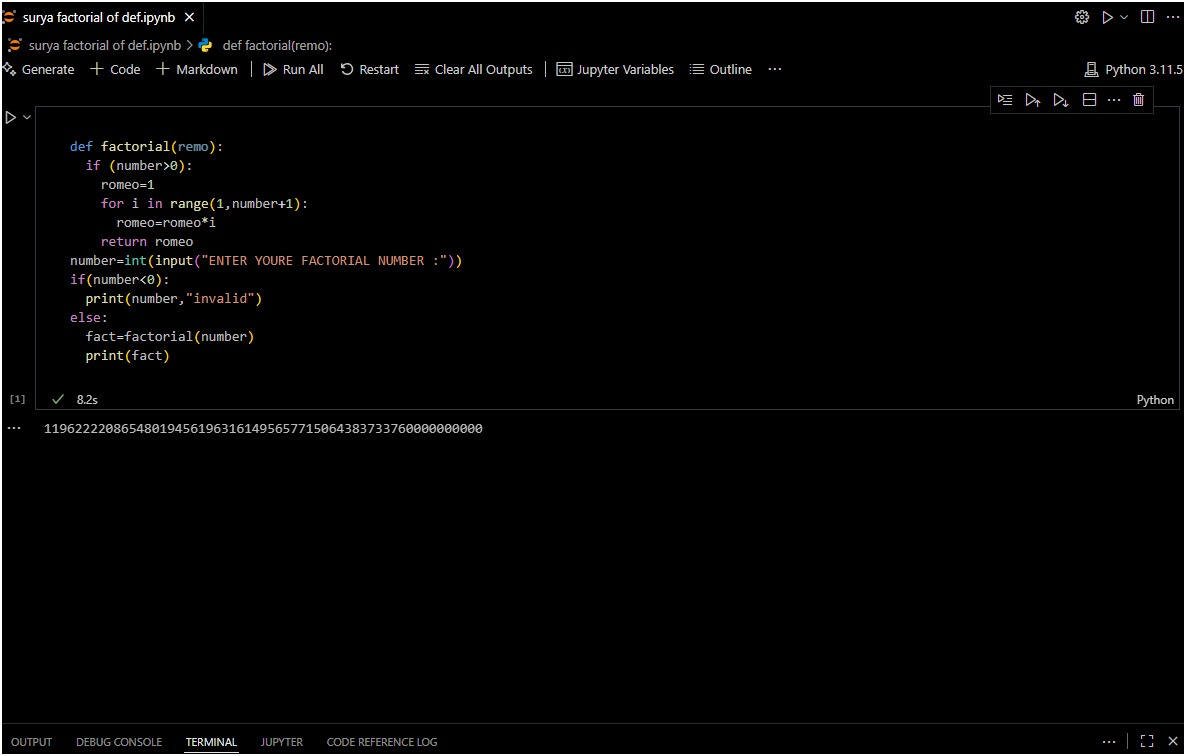
Task: Click Execute Above Cells icon
Action: (x=1033, y=100)
